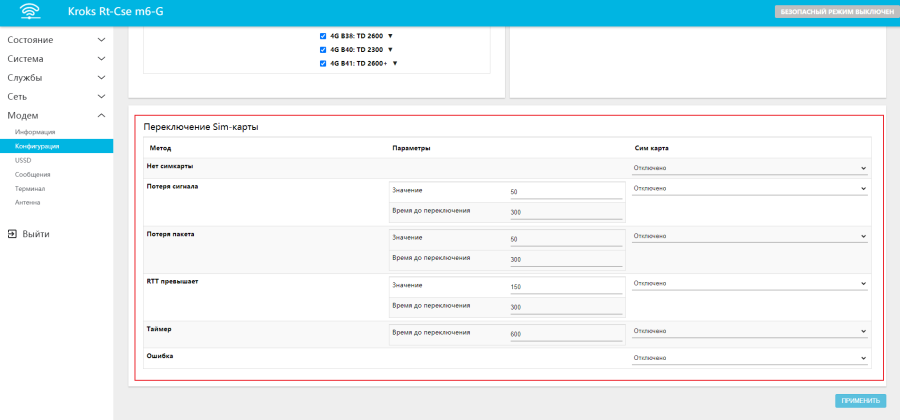Open the Терминал modem page
900x420 pixels.
(29, 188)
